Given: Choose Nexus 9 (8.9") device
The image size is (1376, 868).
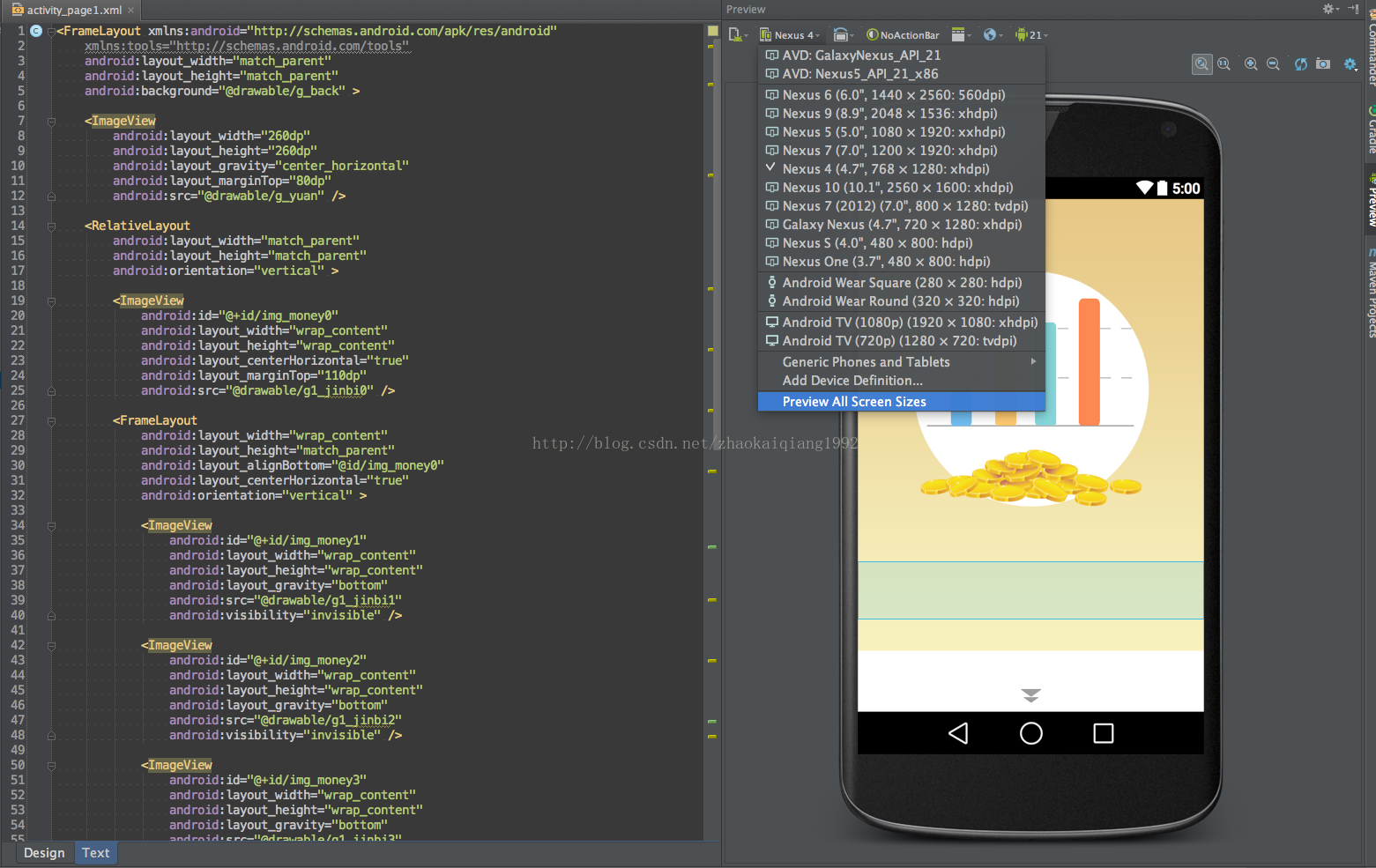Looking at the screenshot, I should [901, 114].
